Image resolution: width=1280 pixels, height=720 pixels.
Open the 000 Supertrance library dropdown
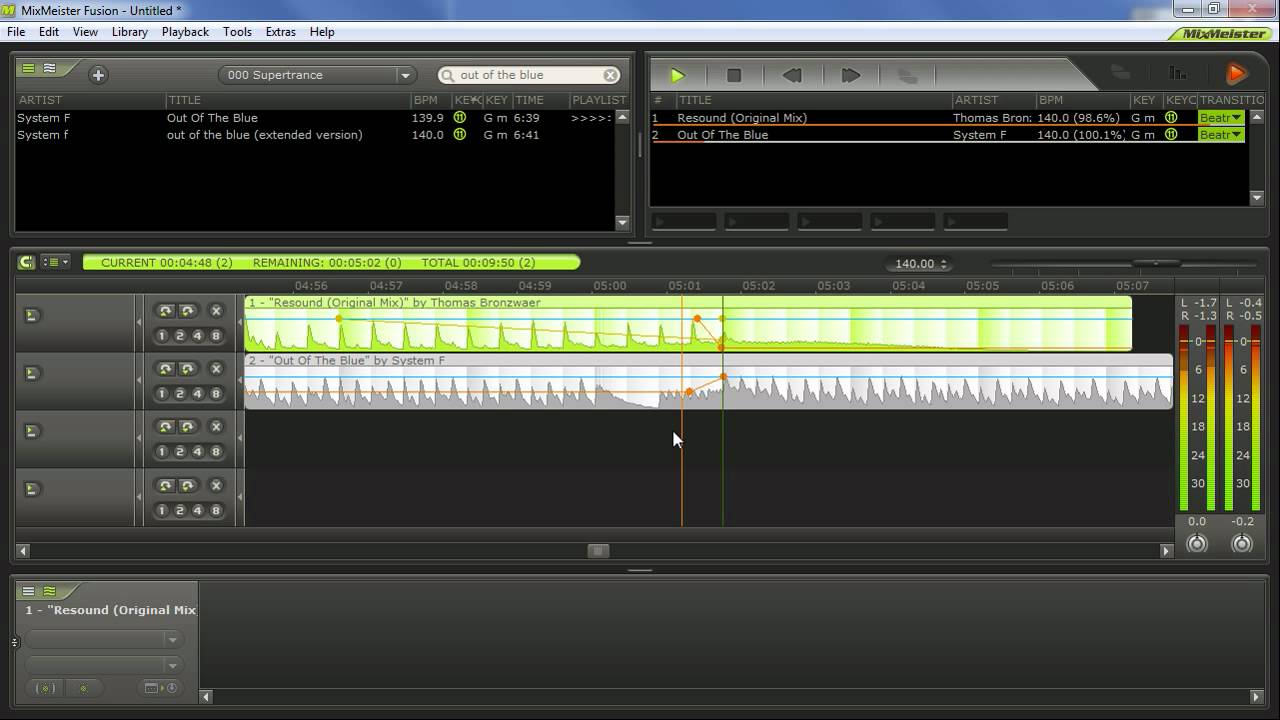point(316,75)
